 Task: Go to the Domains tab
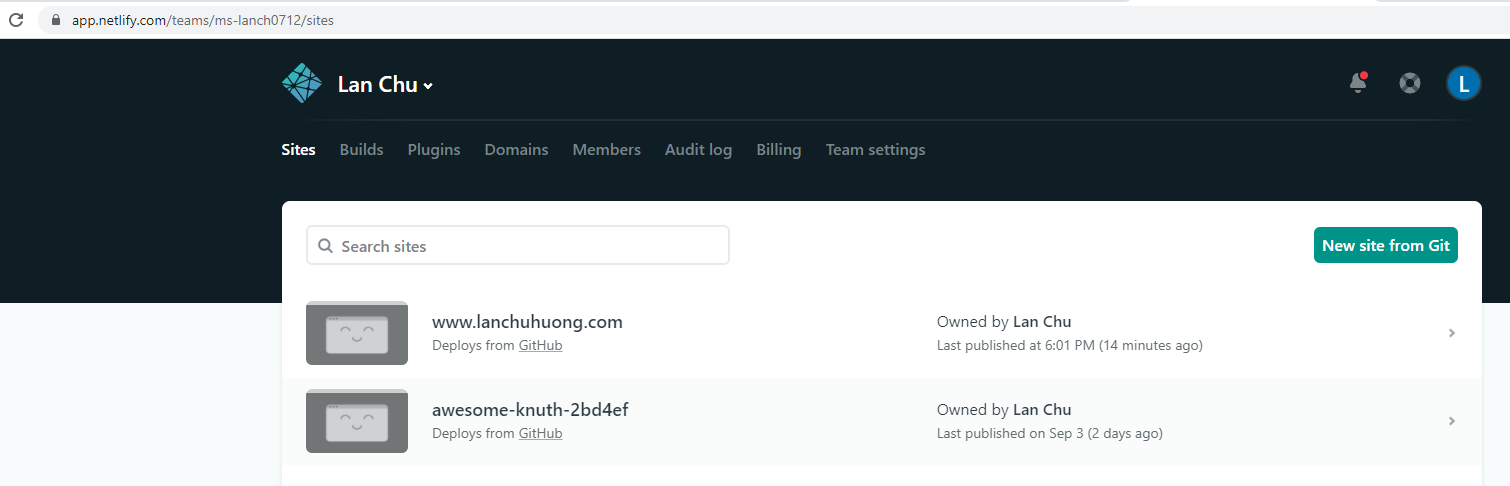pos(516,150)
